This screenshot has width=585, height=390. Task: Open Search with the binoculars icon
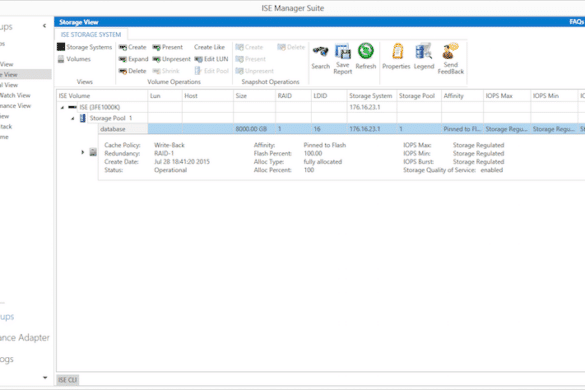tap(320, 57)
